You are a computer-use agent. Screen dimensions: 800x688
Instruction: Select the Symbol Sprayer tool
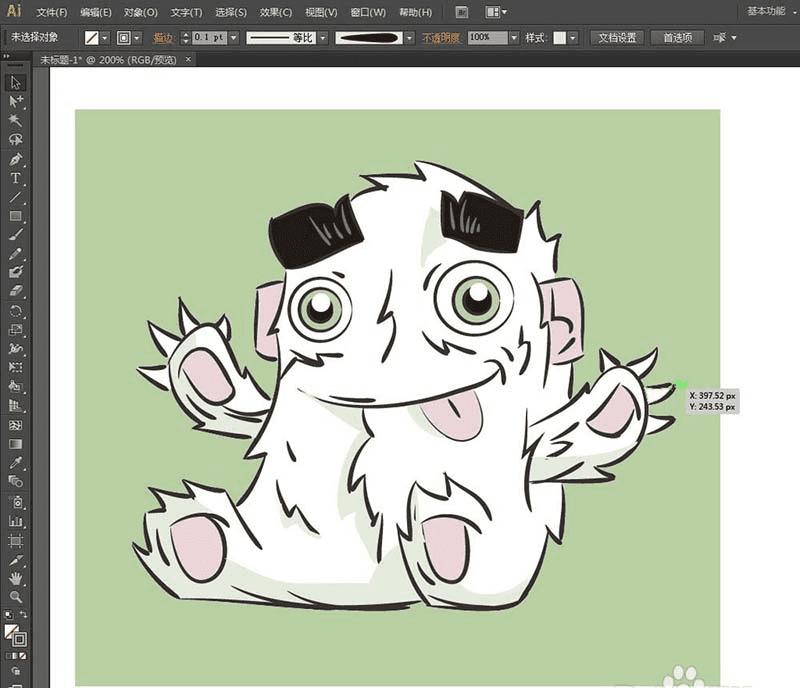tap(15, 502)
